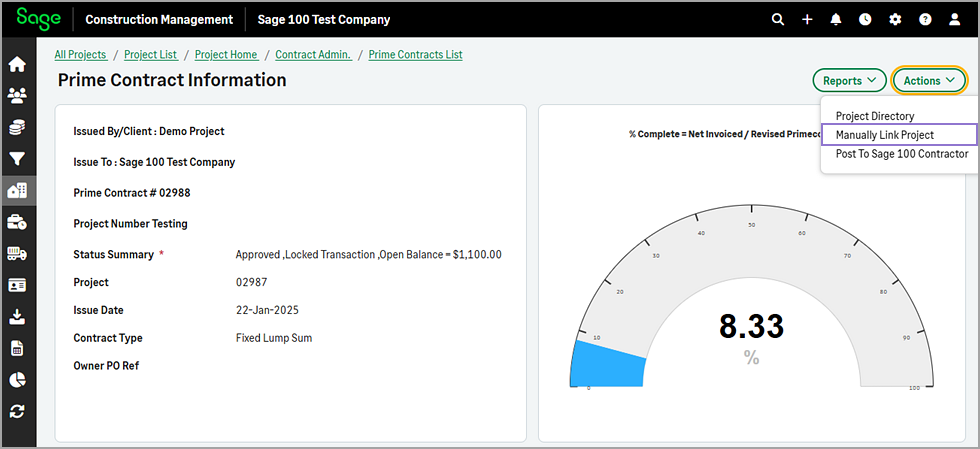Open Contract Admin. breadcrumb link
Screen dimensions: 980x449
(314, 54)
